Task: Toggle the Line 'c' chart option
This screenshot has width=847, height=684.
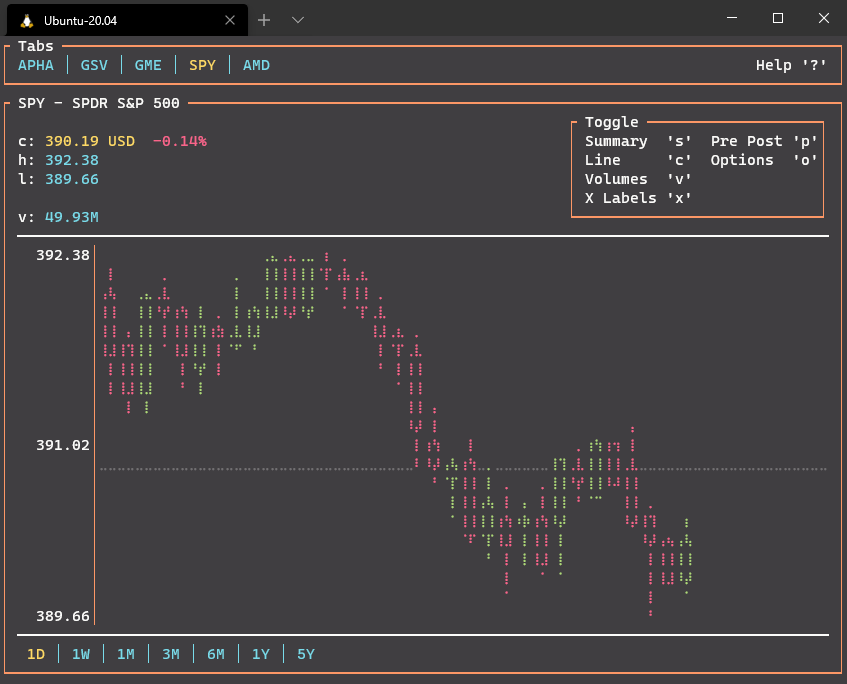Action: pos(638,160)
